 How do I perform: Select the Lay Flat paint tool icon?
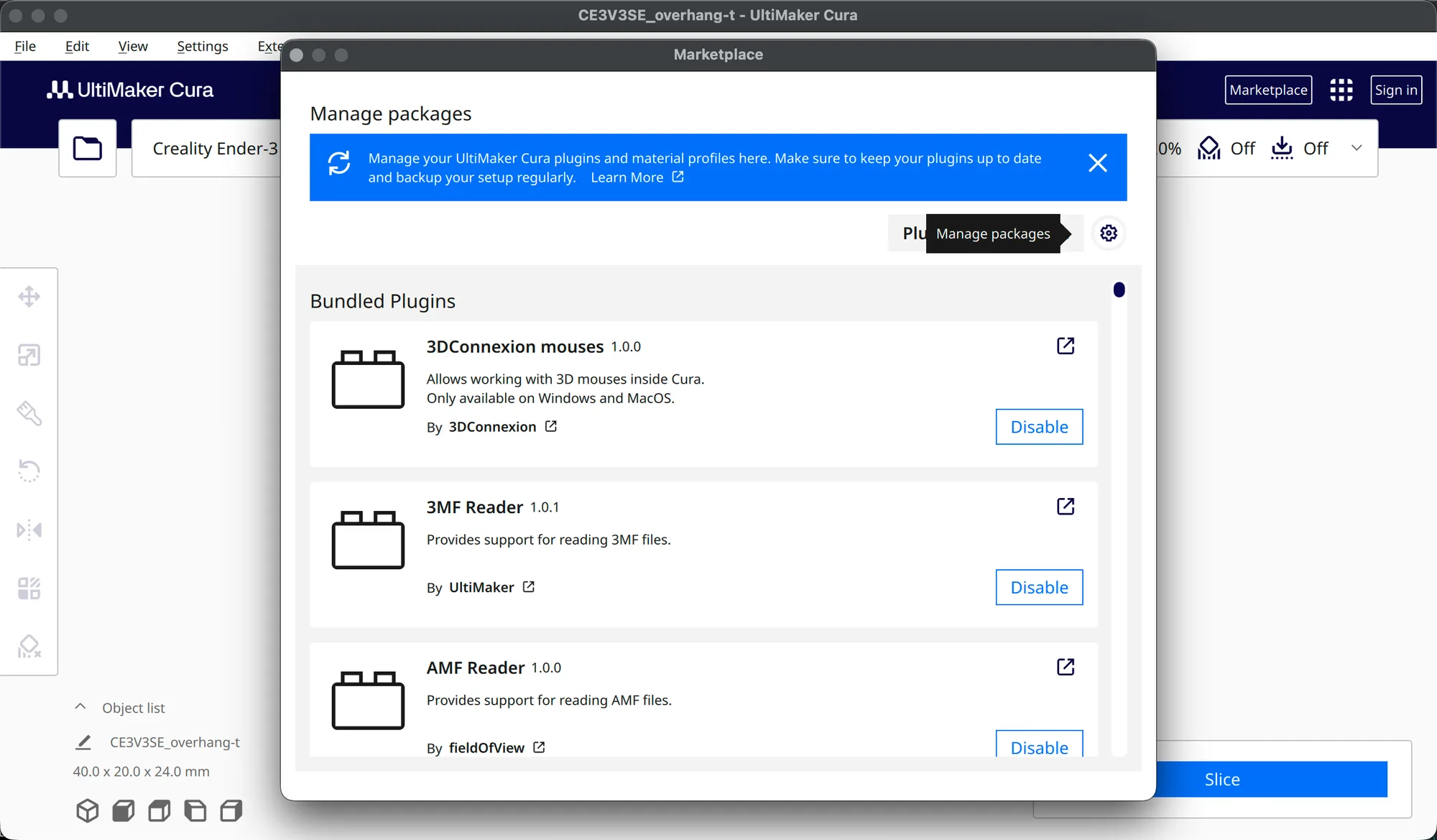pyautogui.click(x=29, y=413)
